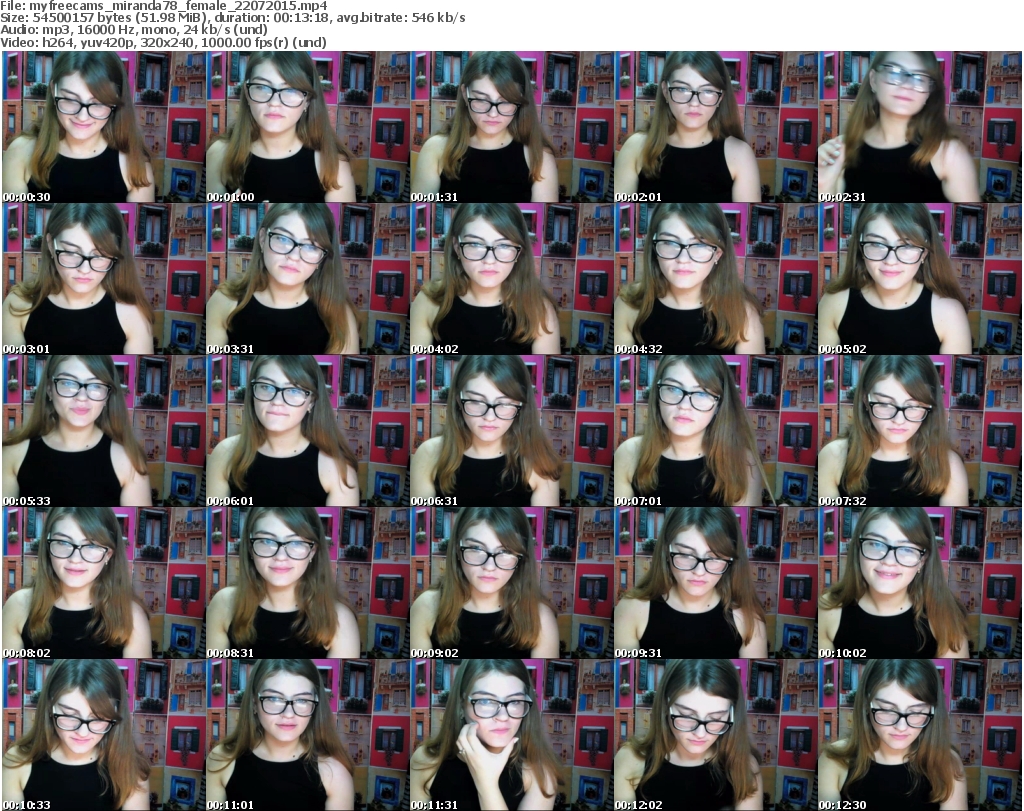
Task: Open the frame at 00:12:02
Action: pyautogui.click(x=715, y=735)
